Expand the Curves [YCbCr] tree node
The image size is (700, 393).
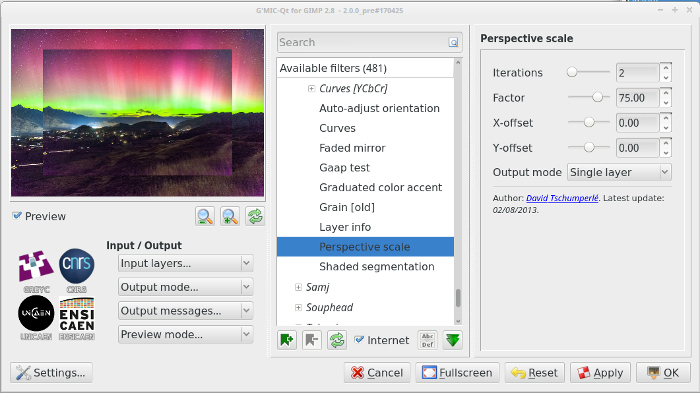pos(311,88)
